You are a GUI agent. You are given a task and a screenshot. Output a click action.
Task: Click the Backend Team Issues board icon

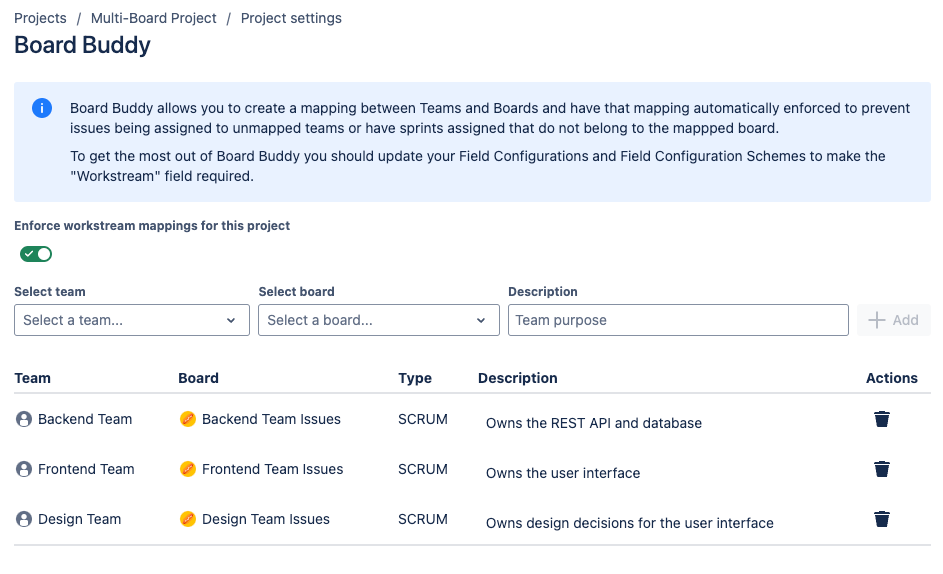(x=187, y=420)
